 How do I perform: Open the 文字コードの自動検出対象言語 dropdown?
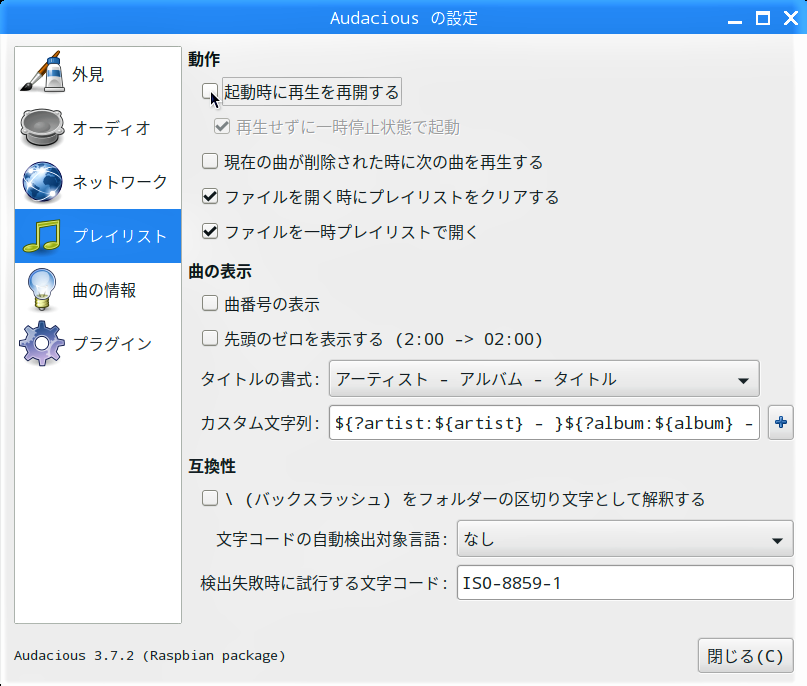[x=625, y=539]
